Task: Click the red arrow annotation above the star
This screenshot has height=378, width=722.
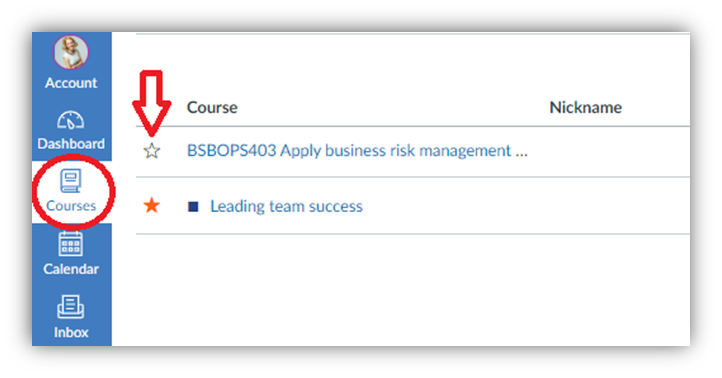Action: coord(152,103)
